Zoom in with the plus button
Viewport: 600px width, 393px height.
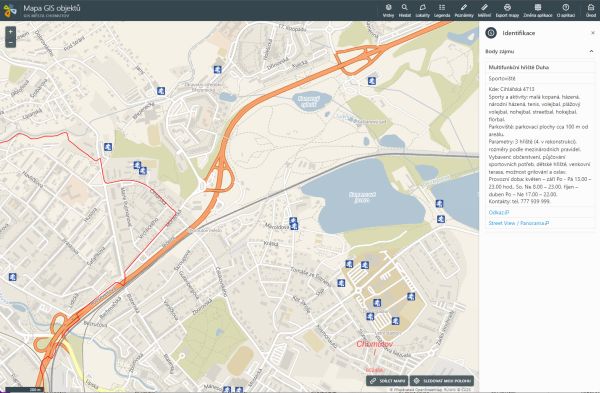tap(10, 32)
